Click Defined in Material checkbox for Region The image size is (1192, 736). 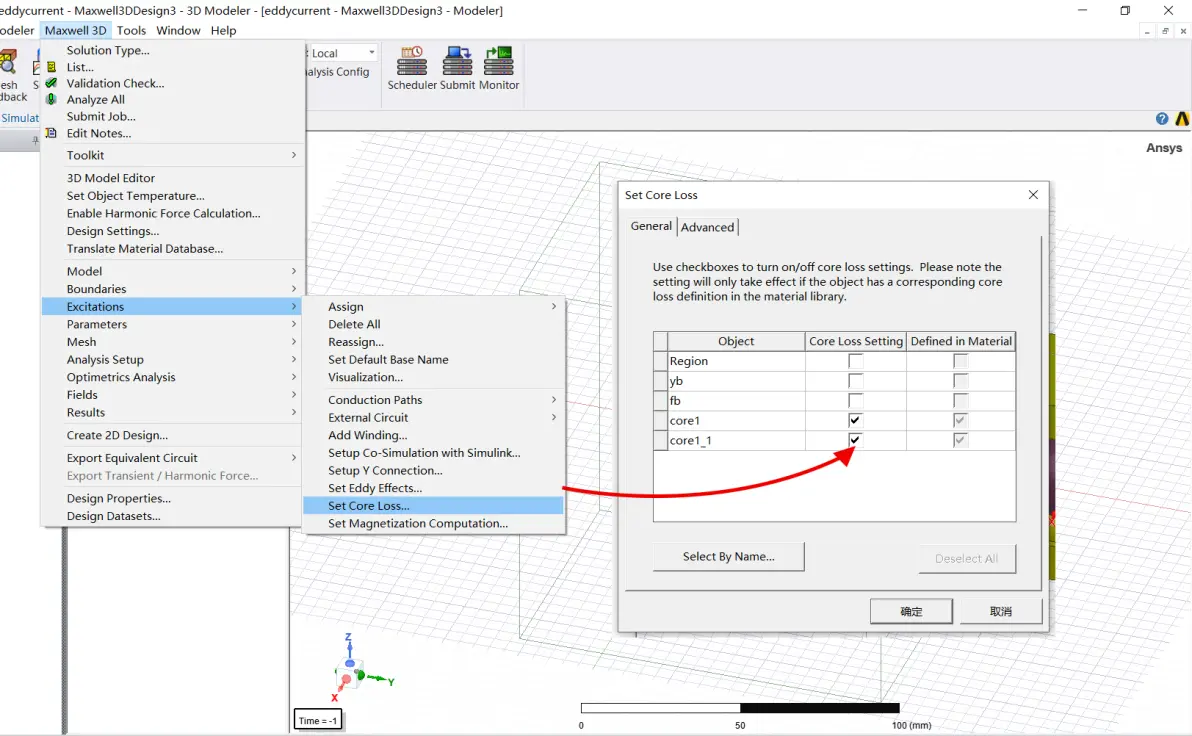pyautogui.click(x=961, y=361)
